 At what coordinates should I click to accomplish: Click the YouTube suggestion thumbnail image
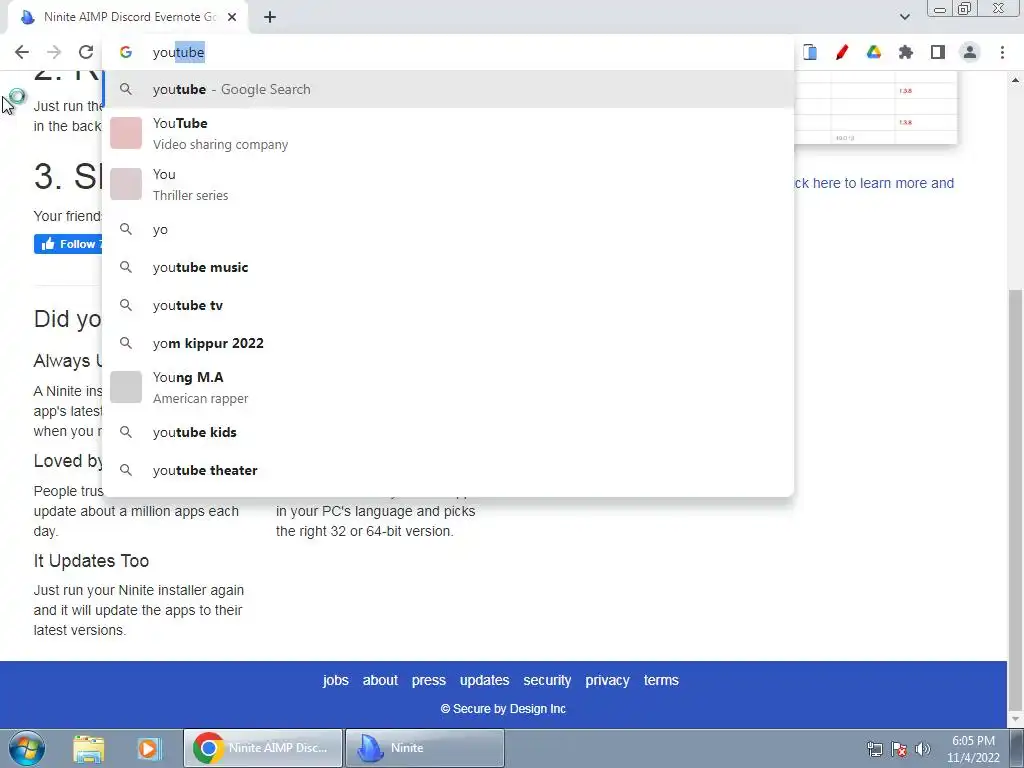coord(126,133)
